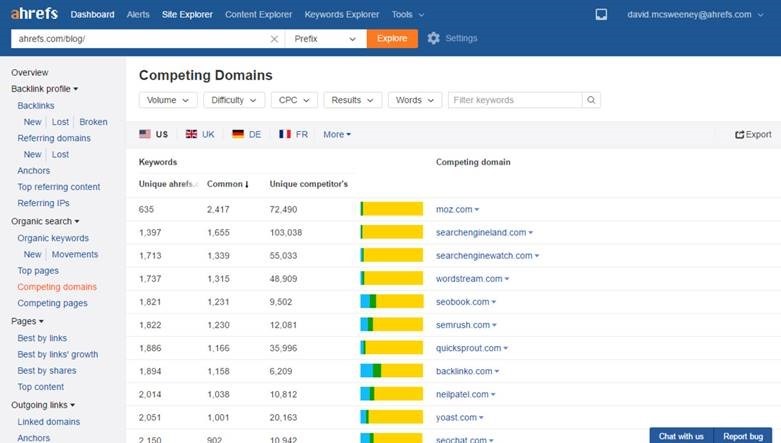Click the search magnifier icon in keyword filter

591,100
